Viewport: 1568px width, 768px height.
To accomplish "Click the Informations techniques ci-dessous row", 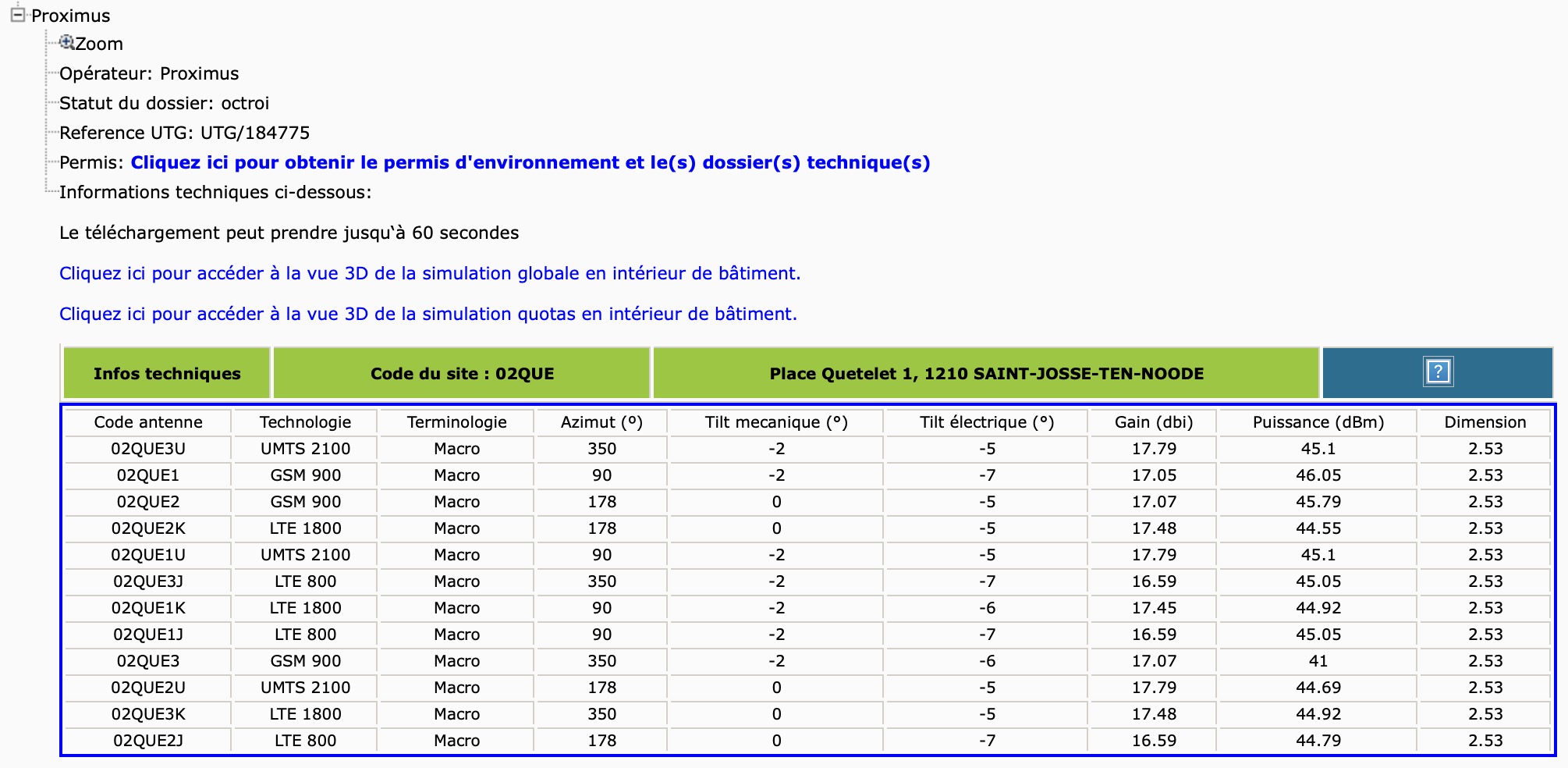I will point(215,192).
